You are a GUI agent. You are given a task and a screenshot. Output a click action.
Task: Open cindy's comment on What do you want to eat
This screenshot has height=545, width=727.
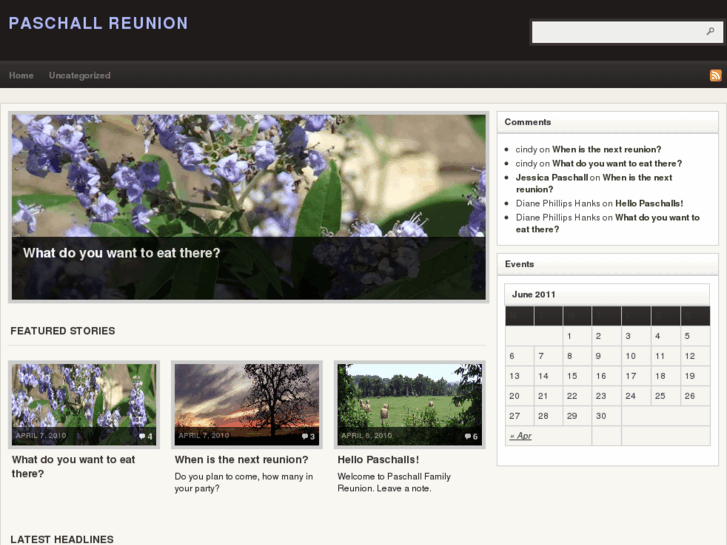[617, 163]
